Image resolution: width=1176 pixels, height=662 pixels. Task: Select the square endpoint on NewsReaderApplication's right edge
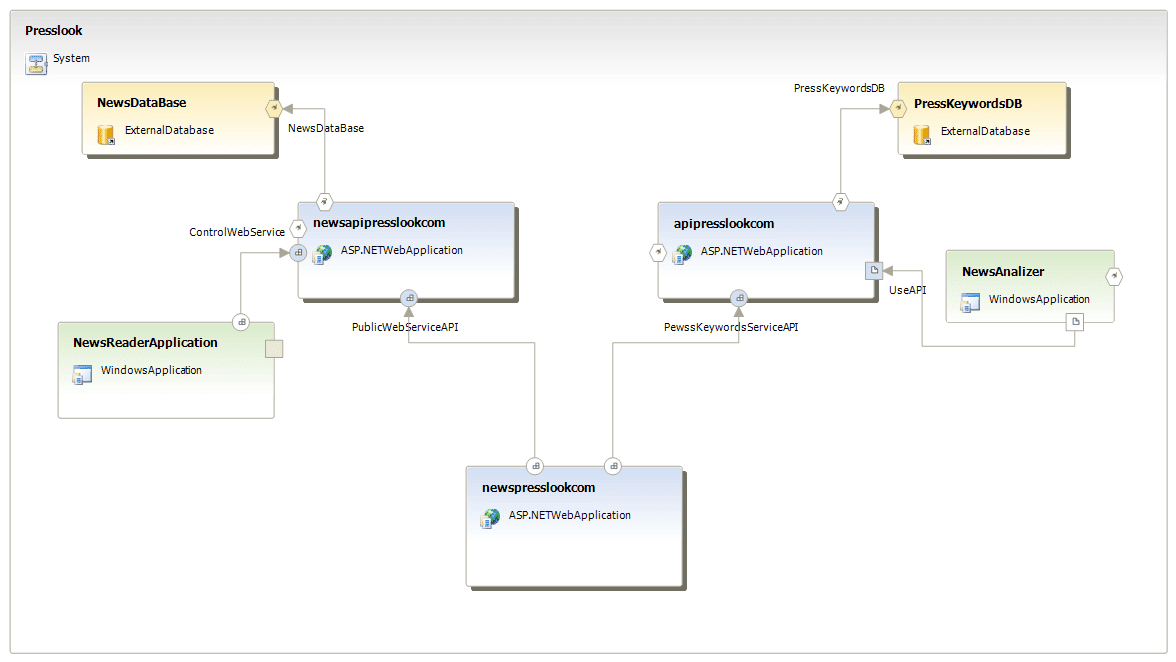coord(274,349)
